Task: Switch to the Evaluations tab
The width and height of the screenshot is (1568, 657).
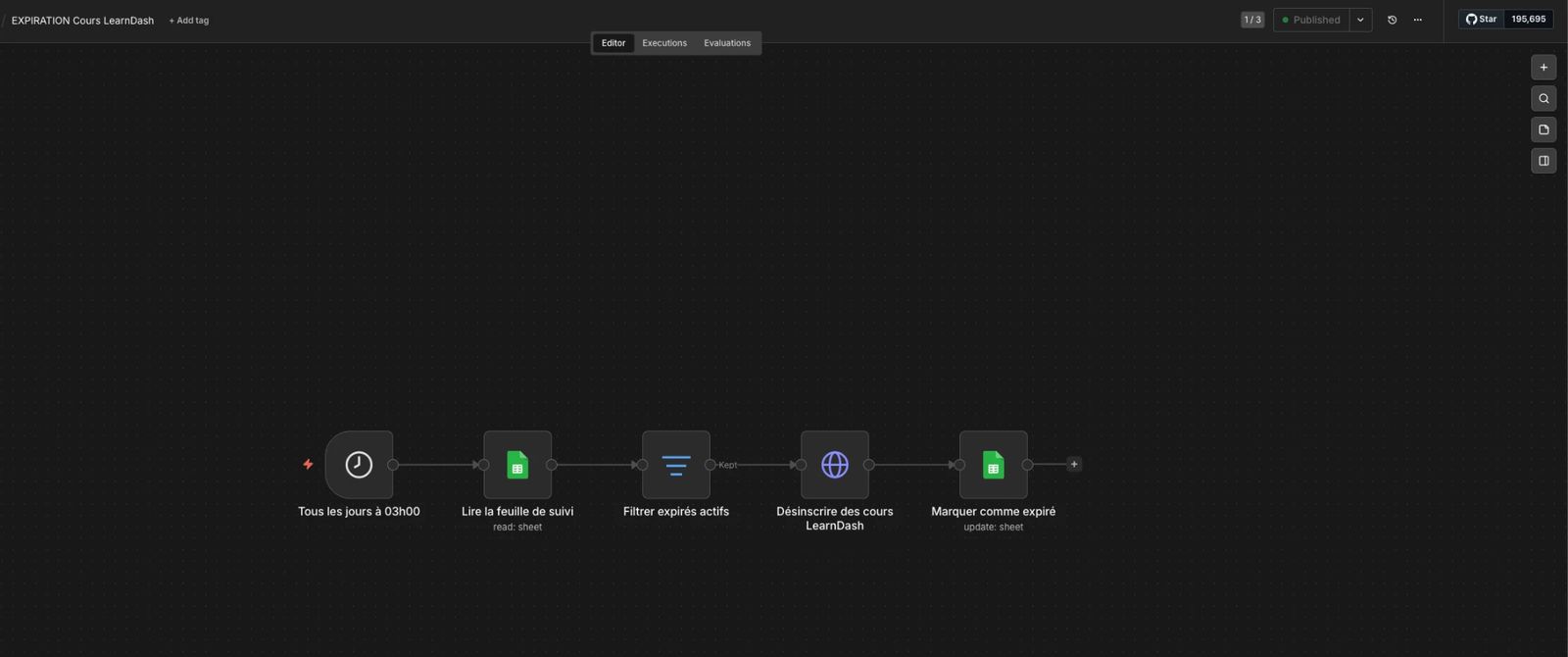Action: [x=727, y=43]
